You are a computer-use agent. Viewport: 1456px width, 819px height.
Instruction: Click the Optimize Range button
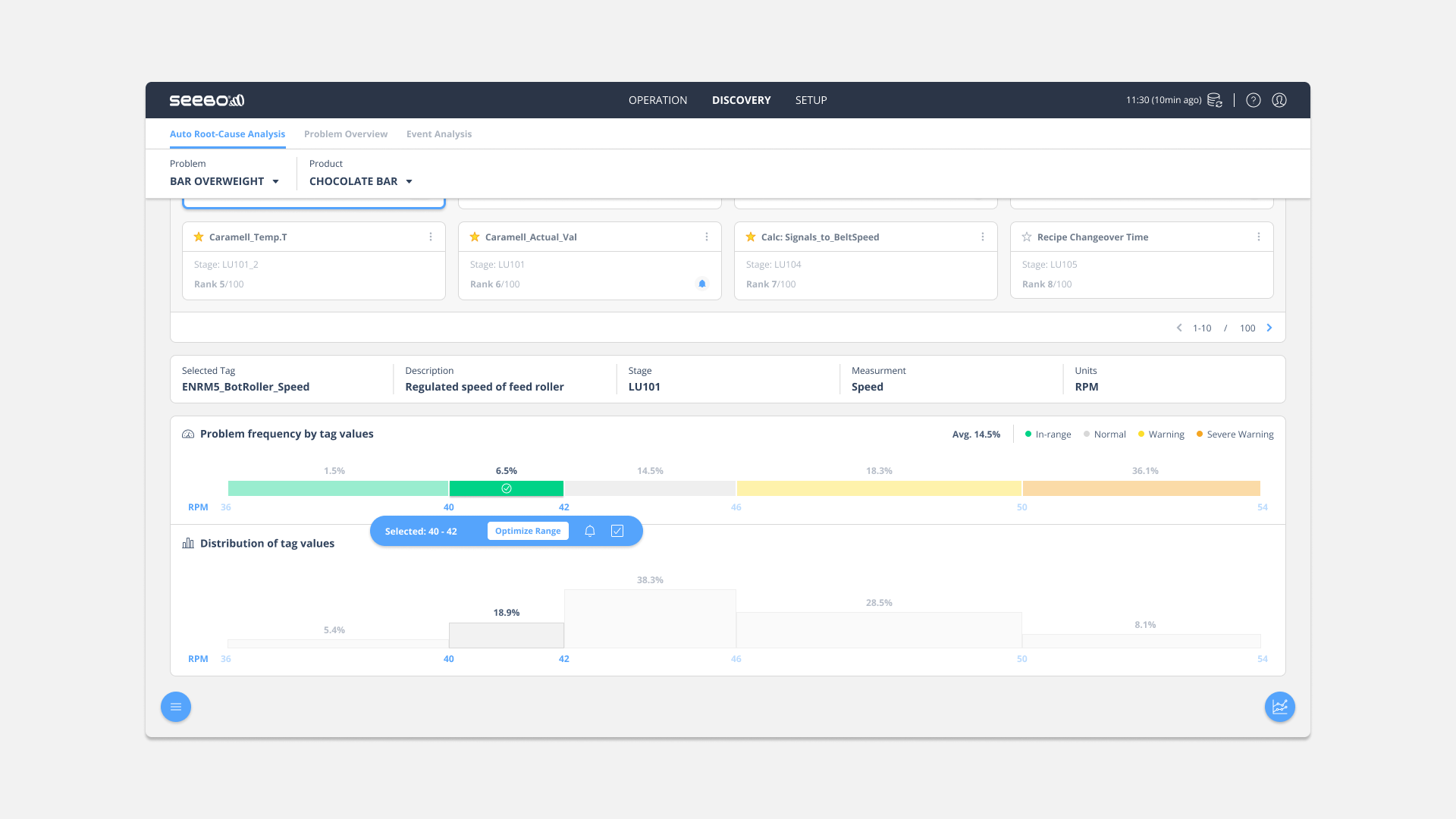point(528,531)
